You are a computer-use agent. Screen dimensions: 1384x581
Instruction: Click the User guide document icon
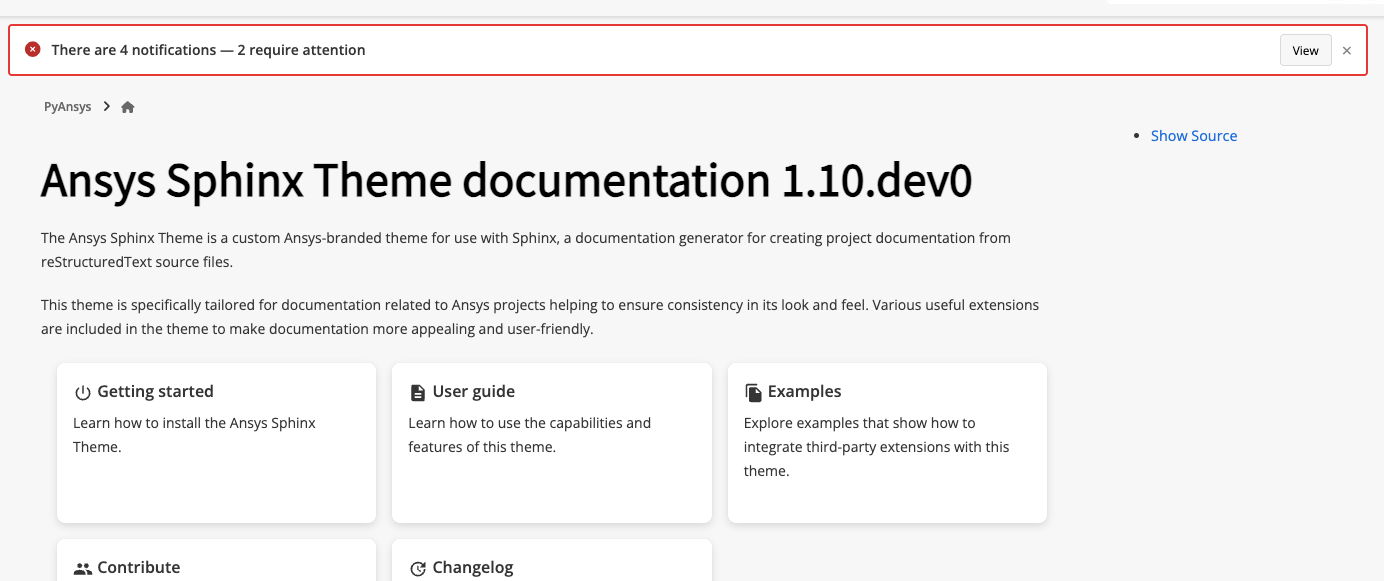point(418,392)
